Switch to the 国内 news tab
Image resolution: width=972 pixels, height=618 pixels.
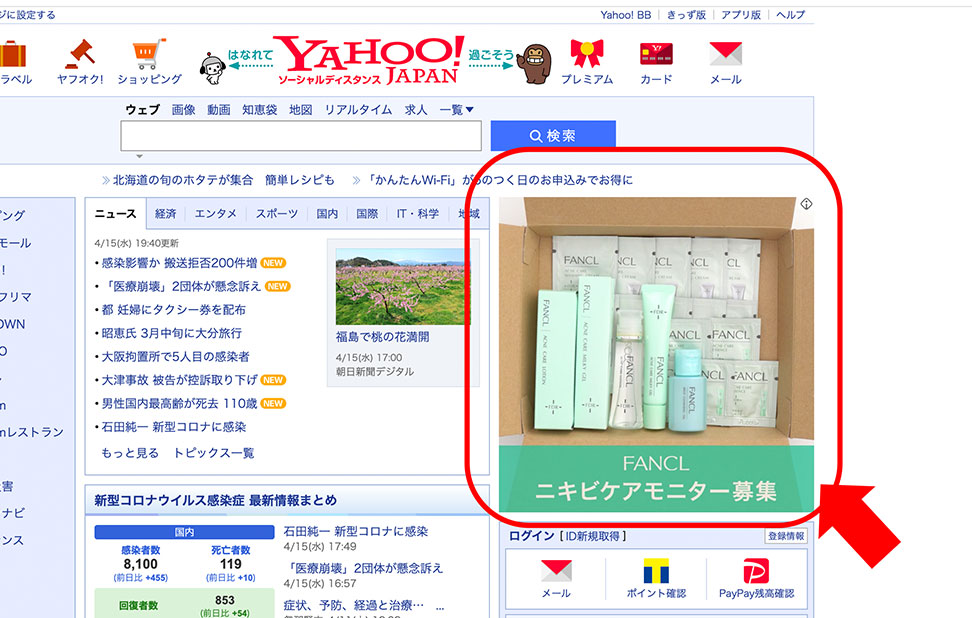327,214
